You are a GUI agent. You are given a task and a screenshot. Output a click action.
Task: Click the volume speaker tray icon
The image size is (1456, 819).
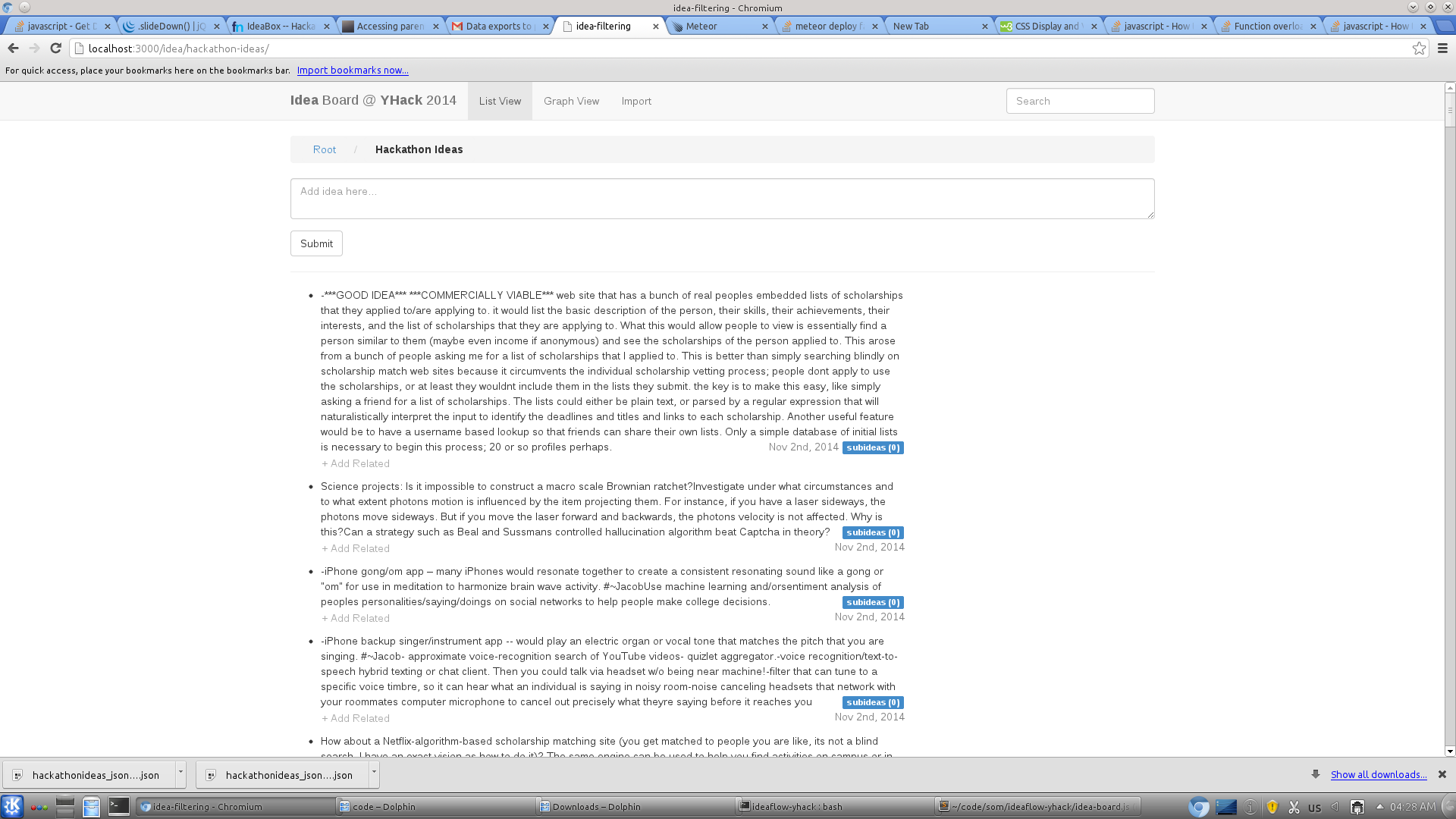pos(1335,807)
